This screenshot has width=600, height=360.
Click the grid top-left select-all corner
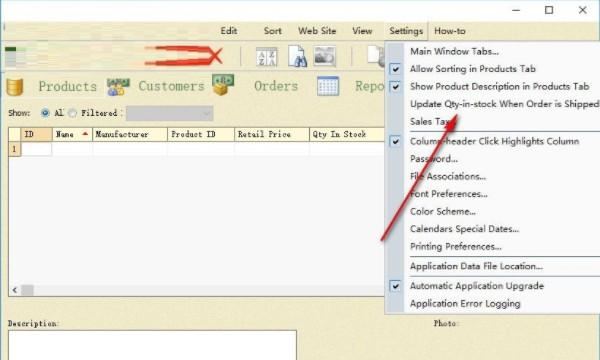click(x=15, y=134)
